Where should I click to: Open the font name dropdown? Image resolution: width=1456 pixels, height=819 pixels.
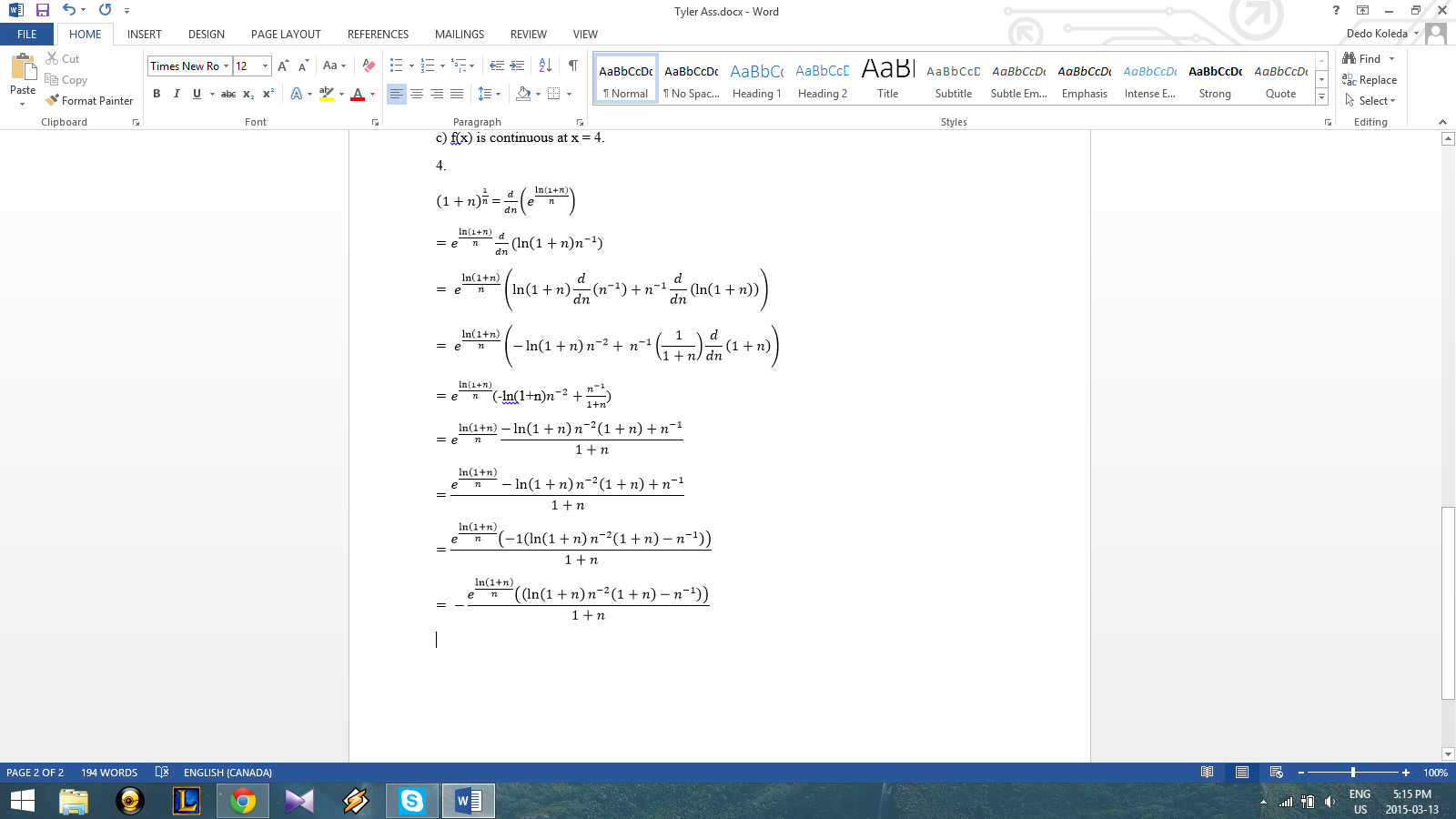click(227, 66)
